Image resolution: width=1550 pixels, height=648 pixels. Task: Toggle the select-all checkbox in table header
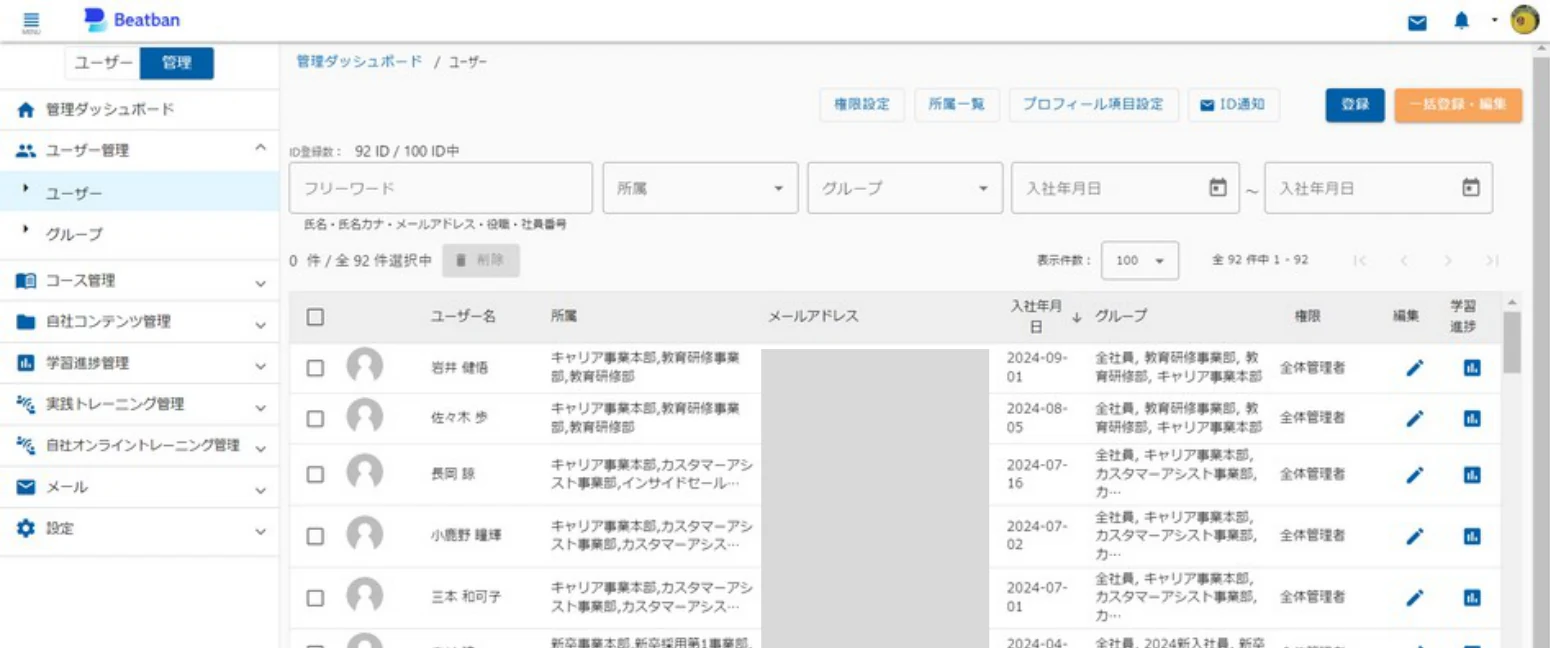tap(315, 317)
